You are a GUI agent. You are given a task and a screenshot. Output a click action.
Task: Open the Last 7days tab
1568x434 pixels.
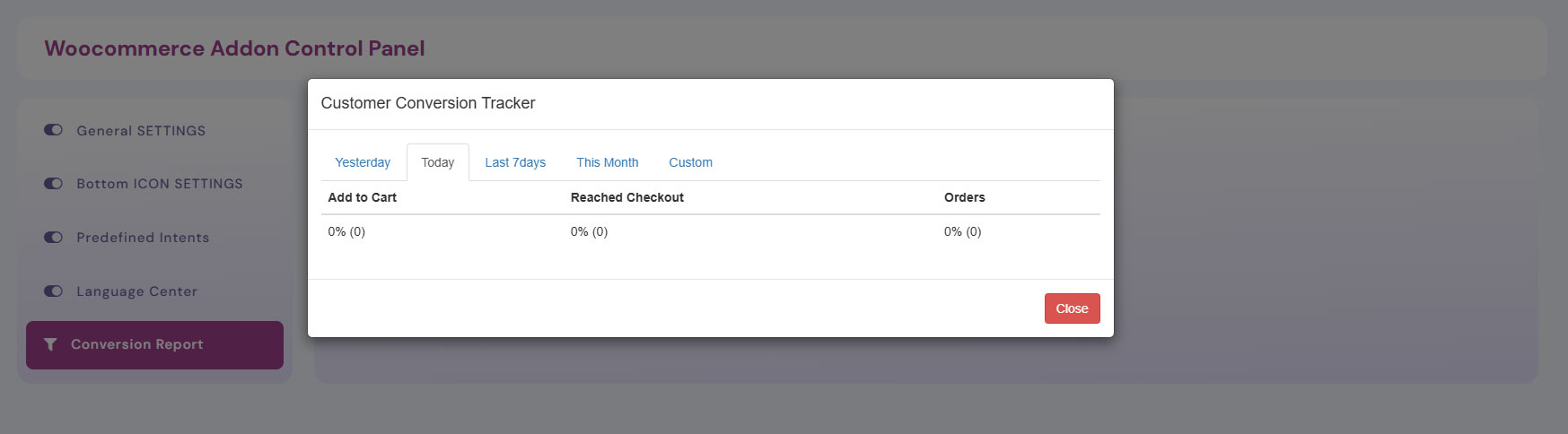click(x=515, y=162)
